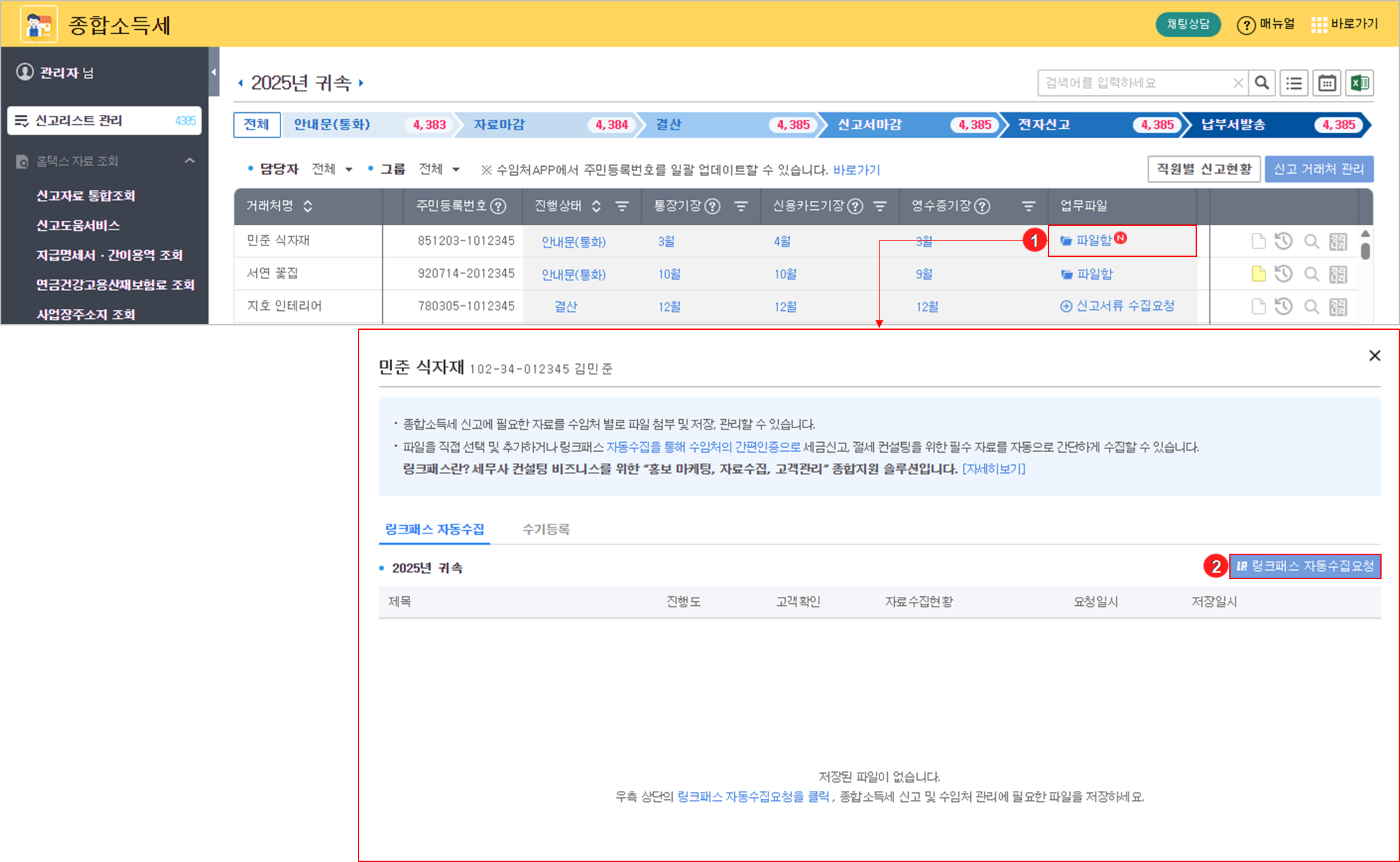Click QR code icon for 서연 꽃집 row
Viewport: 1400px width, 862px height.
[1338, 274]
